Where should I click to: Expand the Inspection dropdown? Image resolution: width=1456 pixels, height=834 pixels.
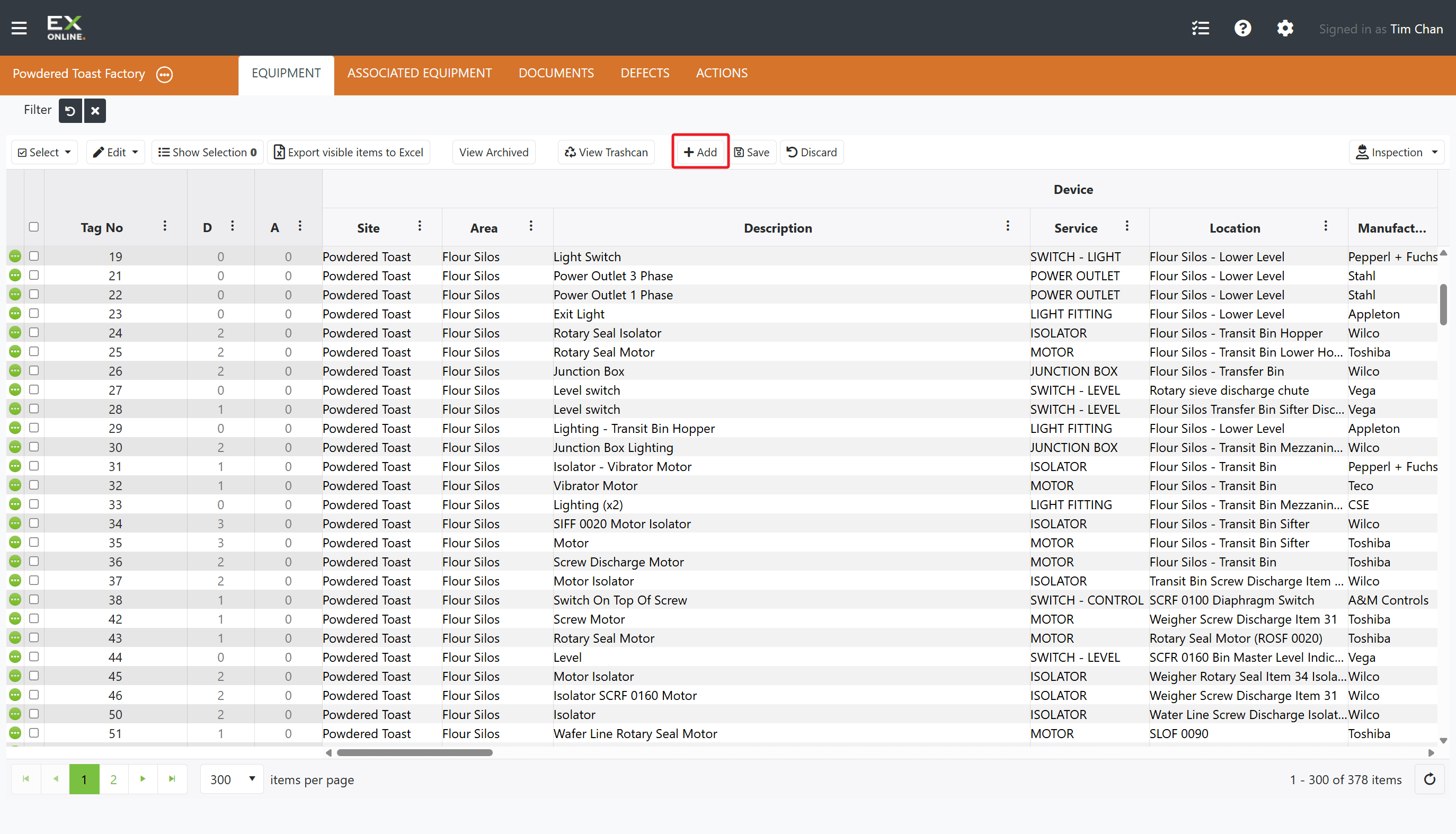(x=1397, y=153)
